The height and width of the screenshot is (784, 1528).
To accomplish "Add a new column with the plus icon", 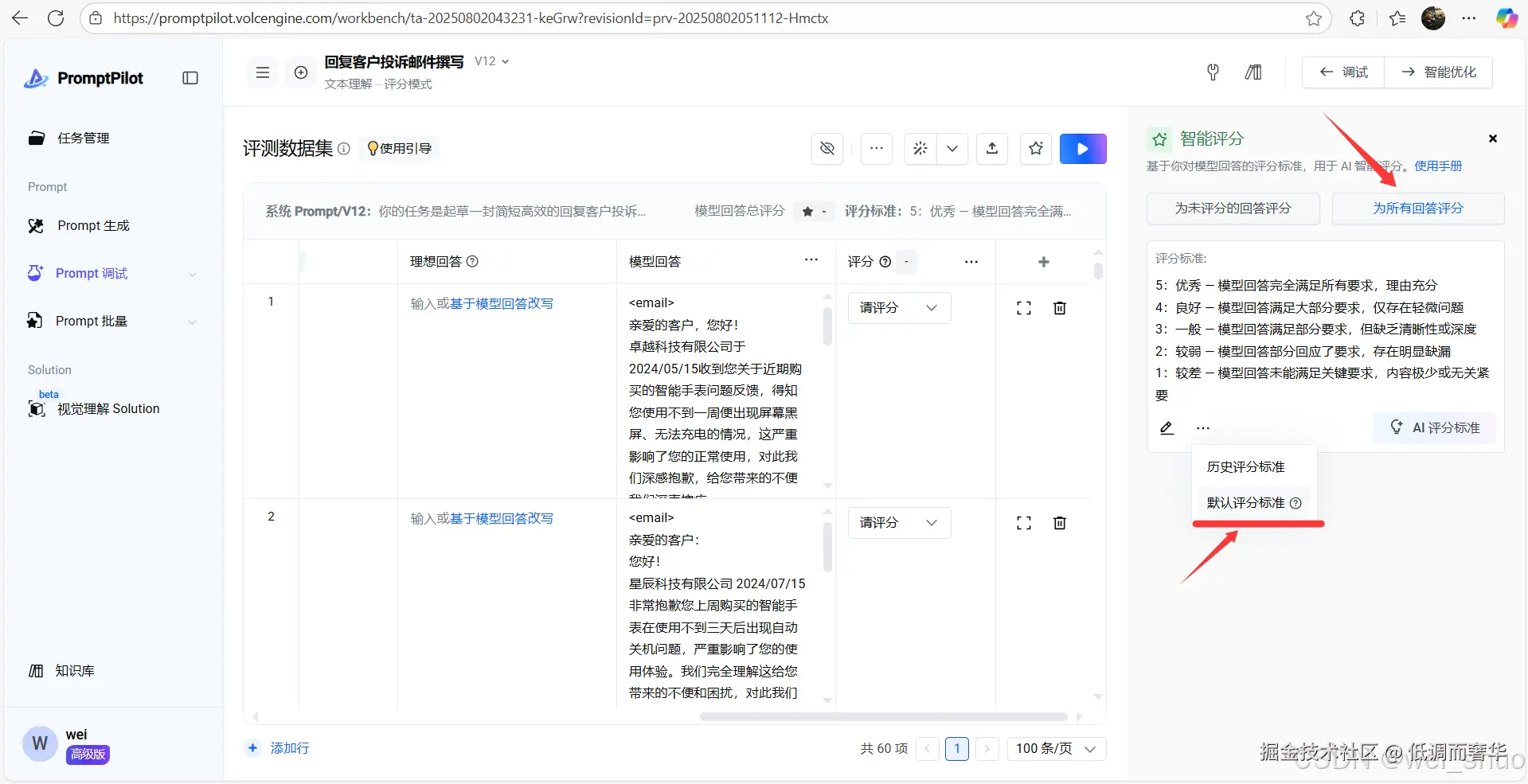I will (x=1043, y=261).
